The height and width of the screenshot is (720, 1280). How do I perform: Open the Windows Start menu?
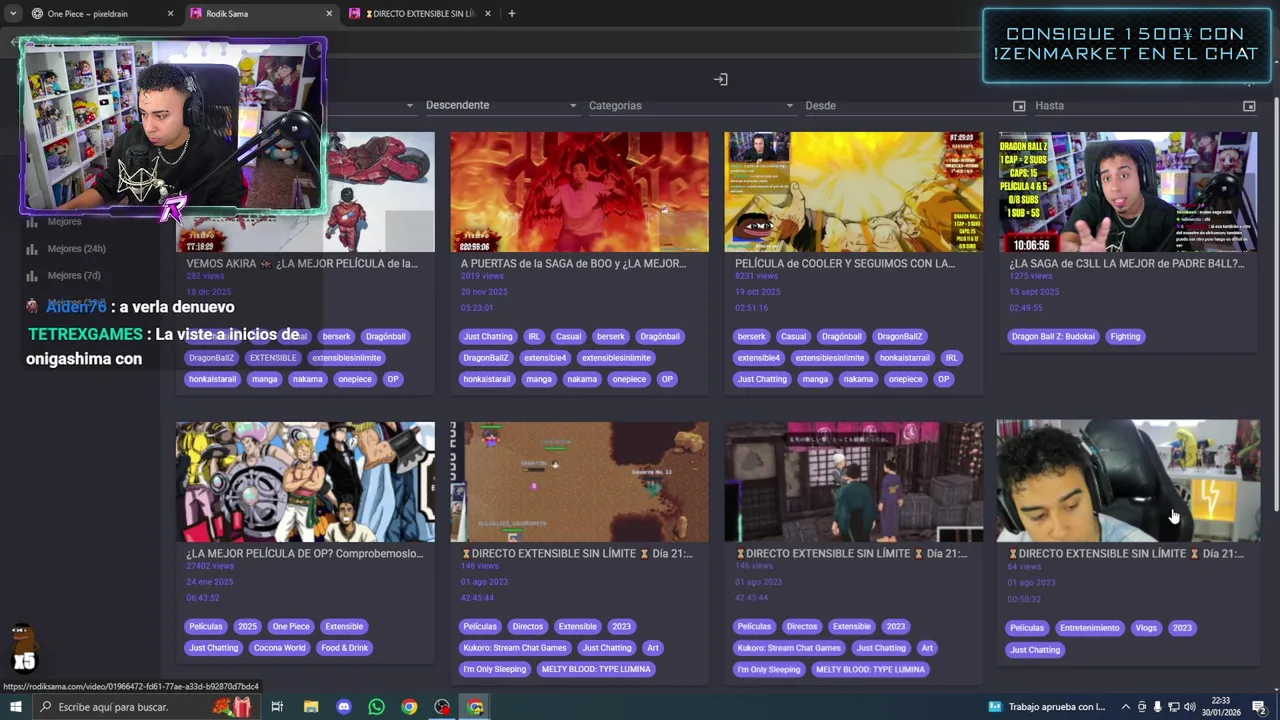[15, 707]
